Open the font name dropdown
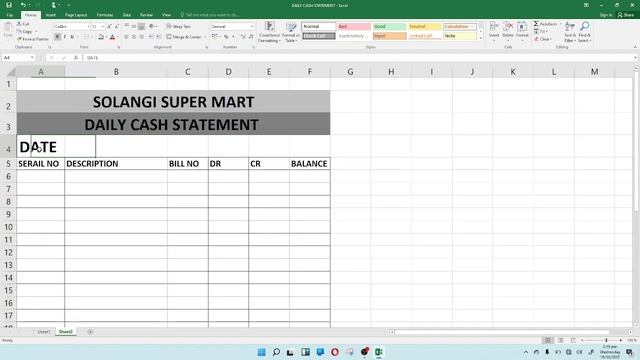 (x=88, y=27)
